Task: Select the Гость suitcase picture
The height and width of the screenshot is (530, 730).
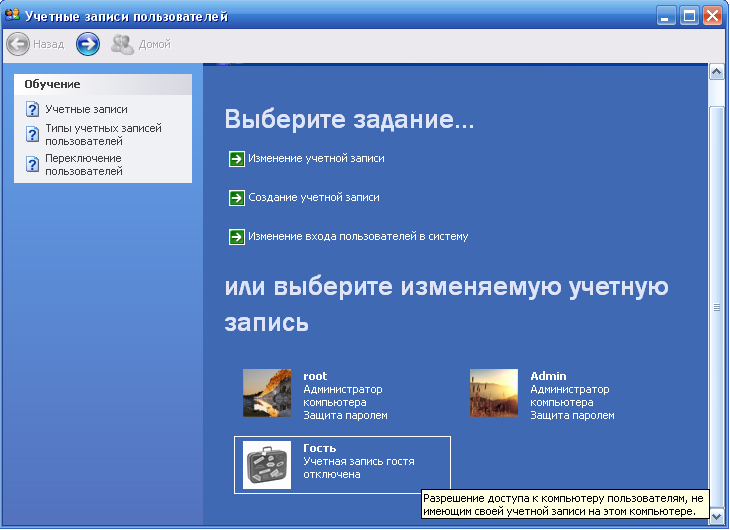Action: (x=267, y=465)
